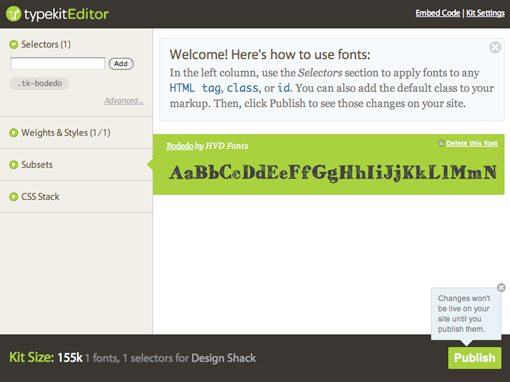The height and width of the screenshot is (382, 510).
Task: Click the 'by HVD Fonts' foundry text
Action: (221, 146)
